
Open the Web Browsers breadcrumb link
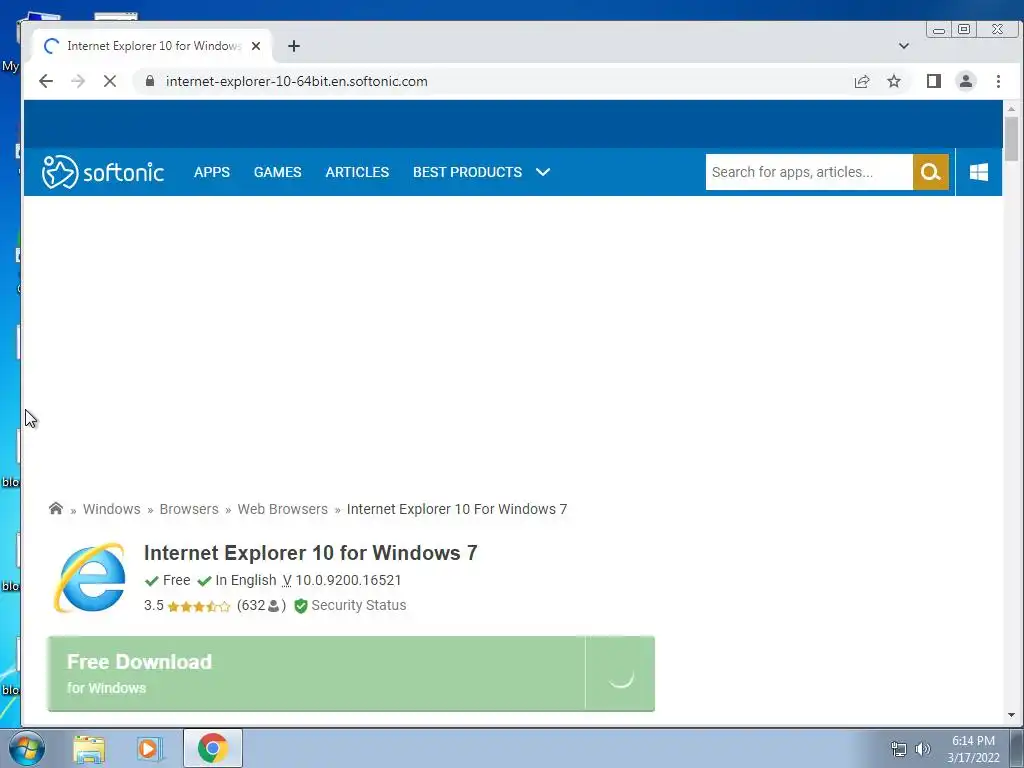[x=283, y=509]
